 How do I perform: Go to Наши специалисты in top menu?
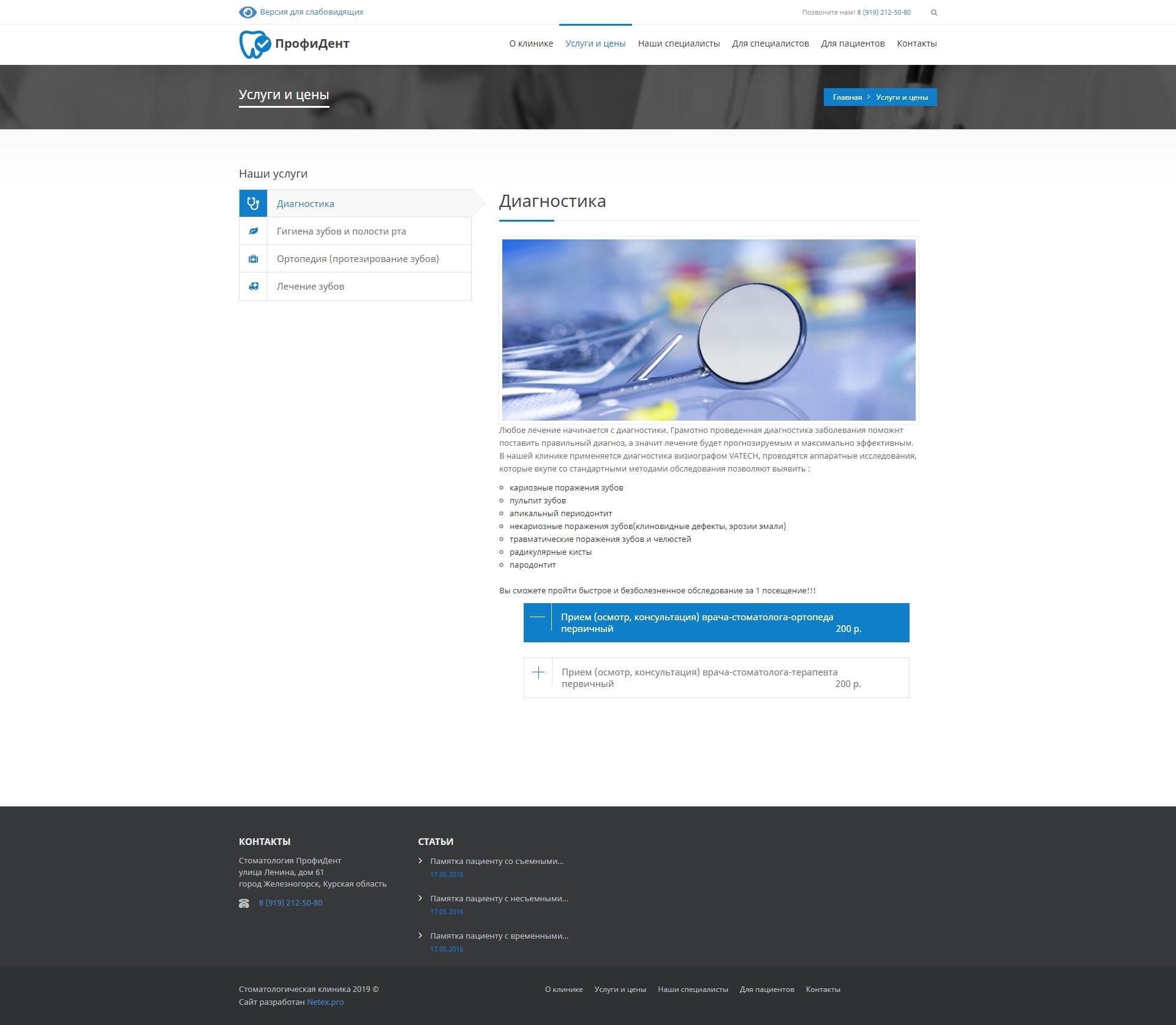tap(678, 43)
